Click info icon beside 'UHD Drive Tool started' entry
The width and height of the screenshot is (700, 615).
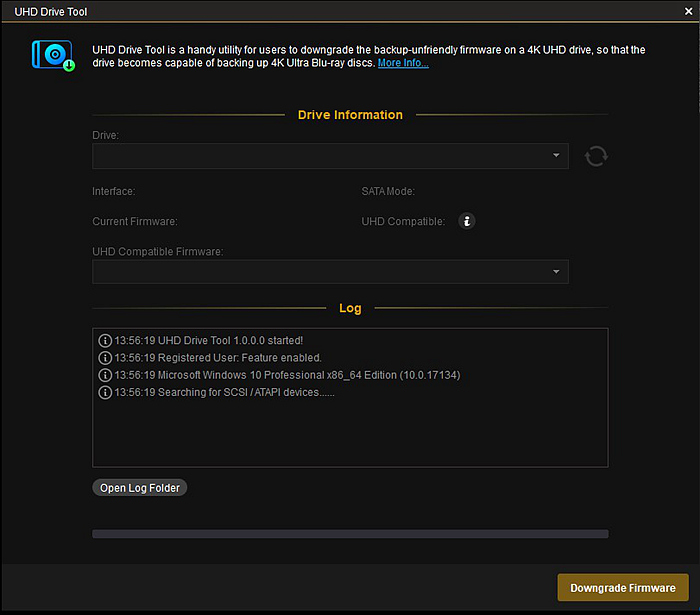(105, 340)
